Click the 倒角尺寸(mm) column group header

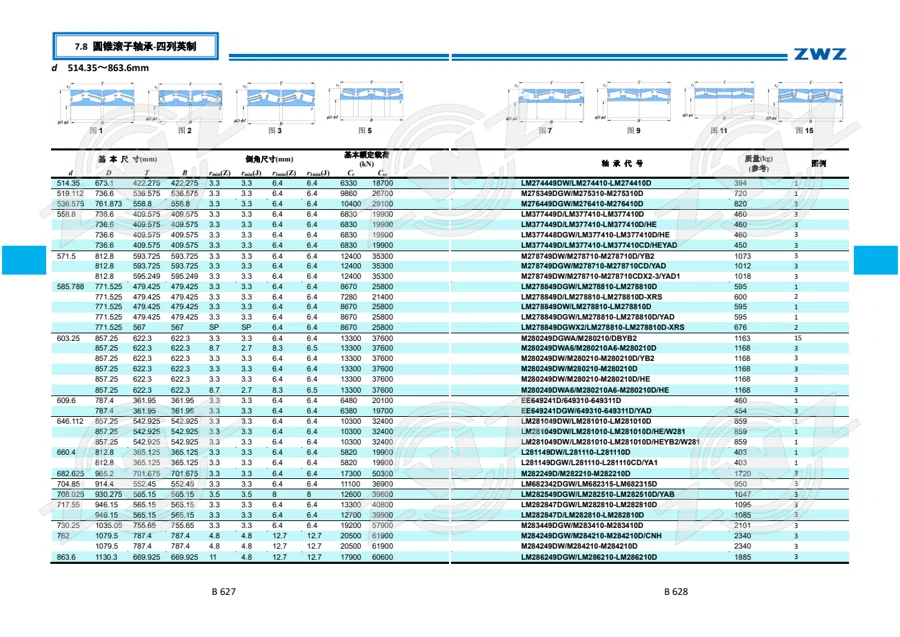[269, 159]
